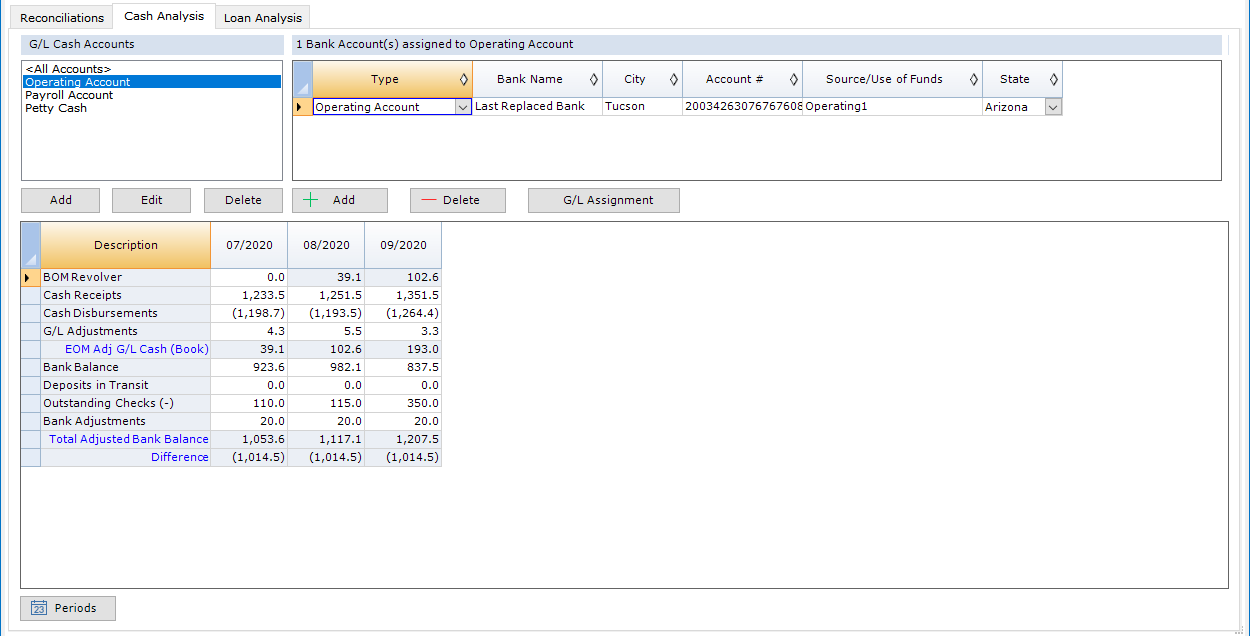
Task: Click the Bank Name cell Last Replaced Bank
Action: pos(530,107)
